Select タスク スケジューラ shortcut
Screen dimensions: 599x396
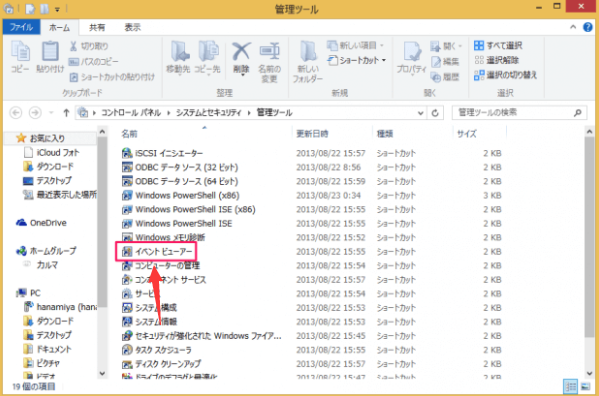[157, 350]
